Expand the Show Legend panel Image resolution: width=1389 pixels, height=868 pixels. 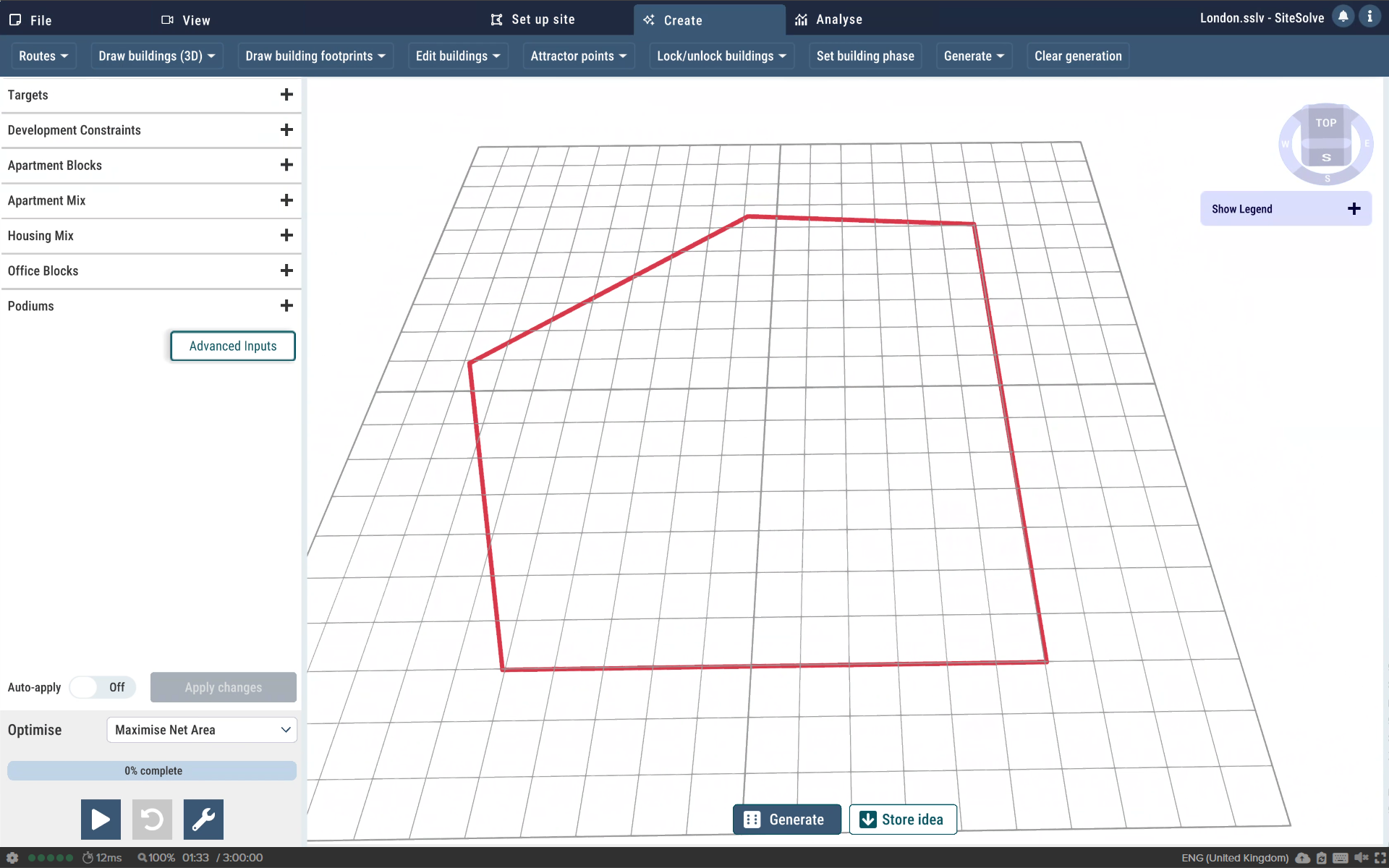[x=1354, y=209]
